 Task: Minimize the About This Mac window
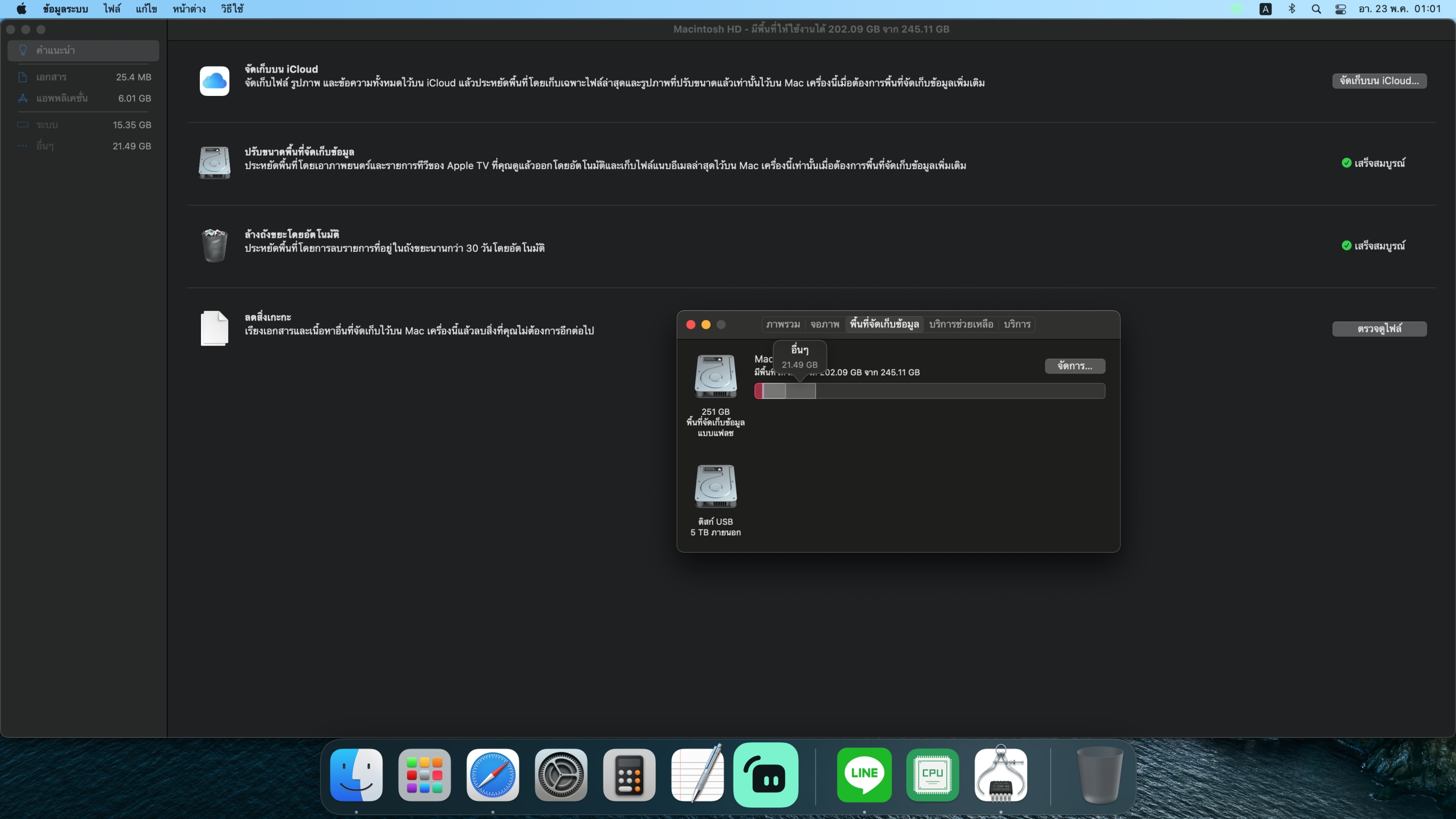point(706,324)
